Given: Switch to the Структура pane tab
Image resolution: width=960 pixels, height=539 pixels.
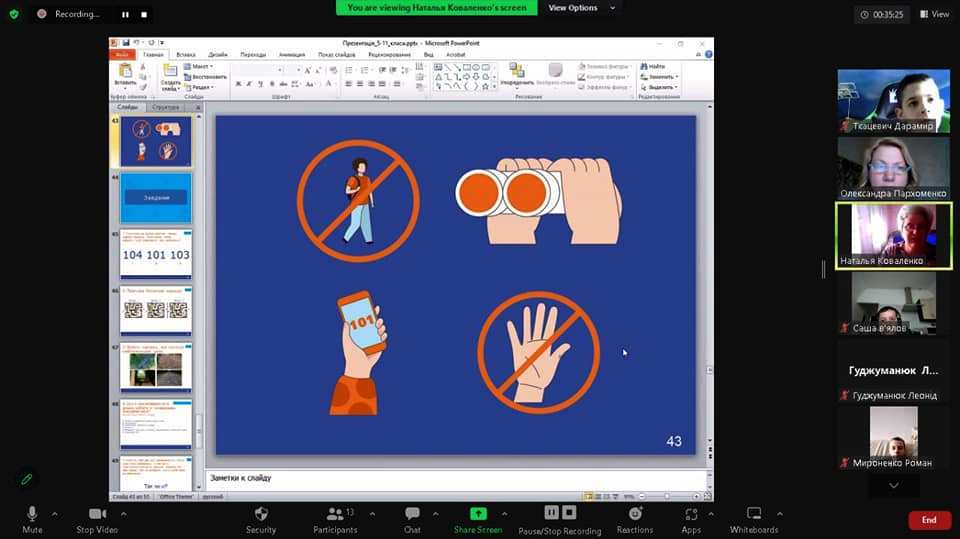Looking at the screenshot, I should point(166,107).
